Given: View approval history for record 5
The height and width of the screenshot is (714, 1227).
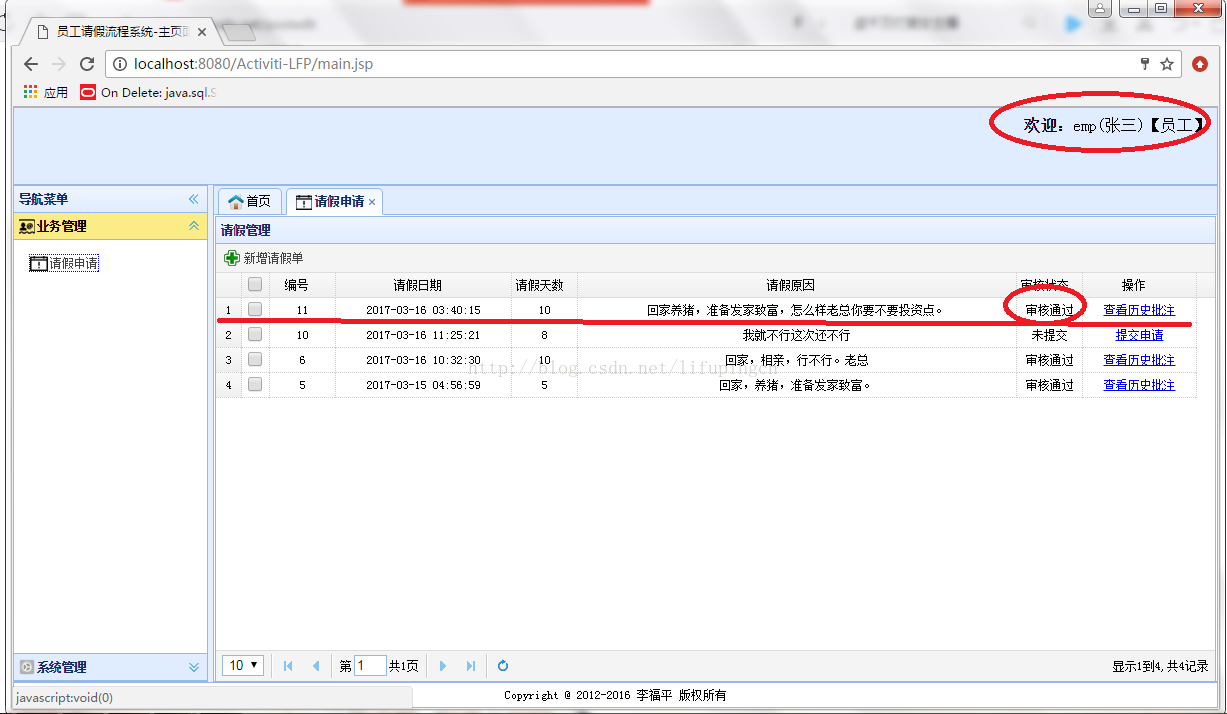Looking at the screenshot, I should pos(1139,385).
